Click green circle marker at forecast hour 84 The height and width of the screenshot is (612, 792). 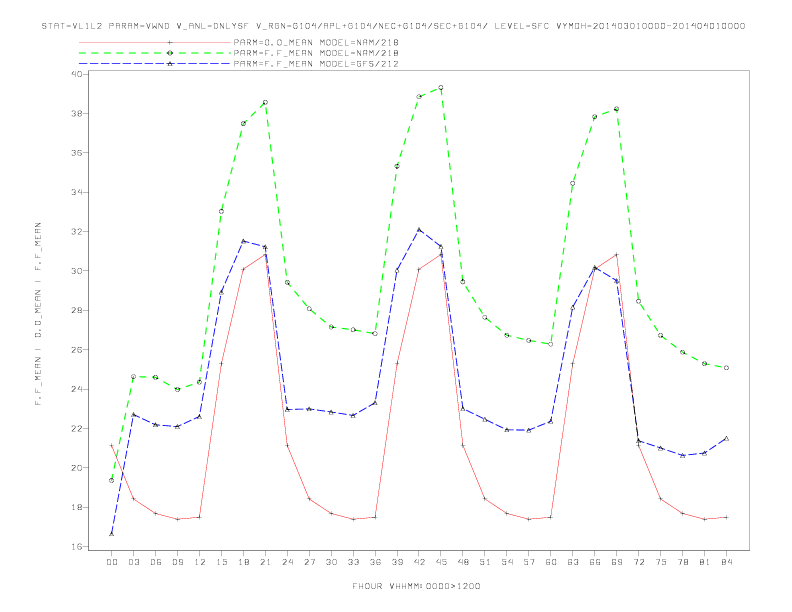(726, 368)
